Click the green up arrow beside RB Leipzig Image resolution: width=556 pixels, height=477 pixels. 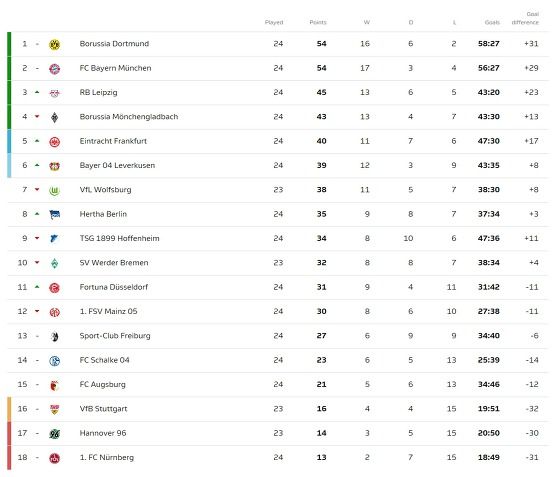coord(37,92)
